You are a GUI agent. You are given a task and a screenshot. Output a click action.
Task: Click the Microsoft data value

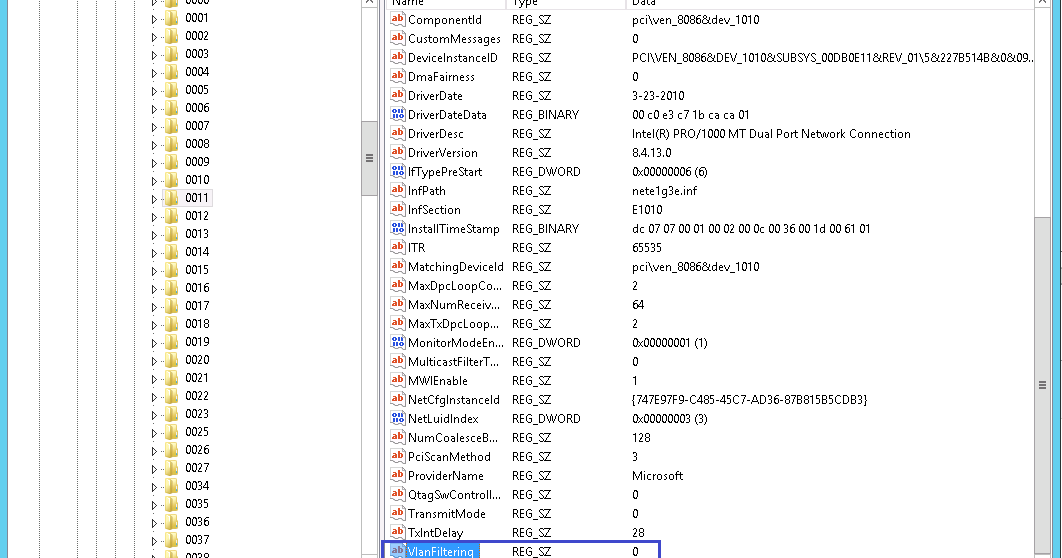[657, 475]
